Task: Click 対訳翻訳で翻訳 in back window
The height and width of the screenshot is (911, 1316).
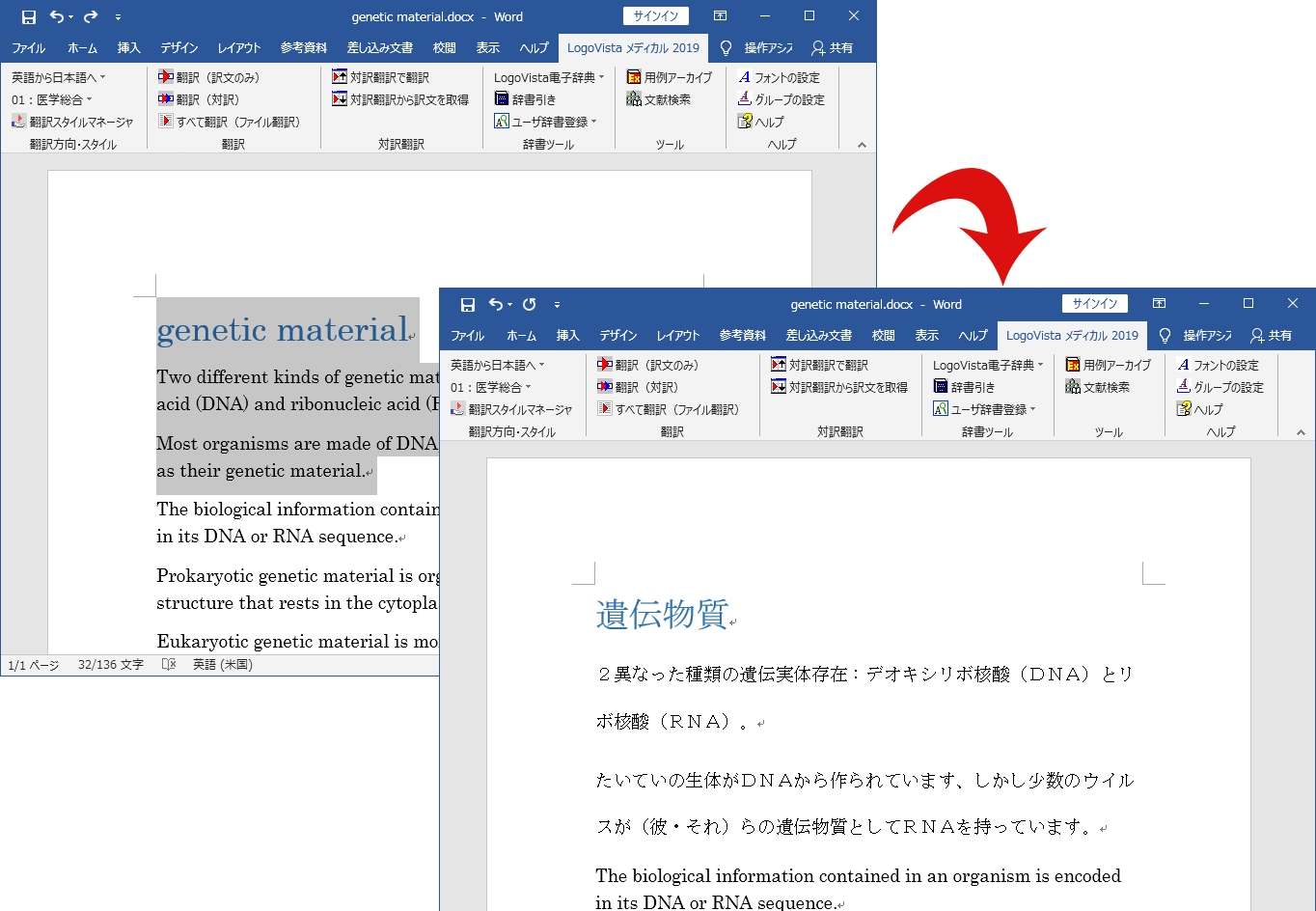Action: [x=381, y=77]
